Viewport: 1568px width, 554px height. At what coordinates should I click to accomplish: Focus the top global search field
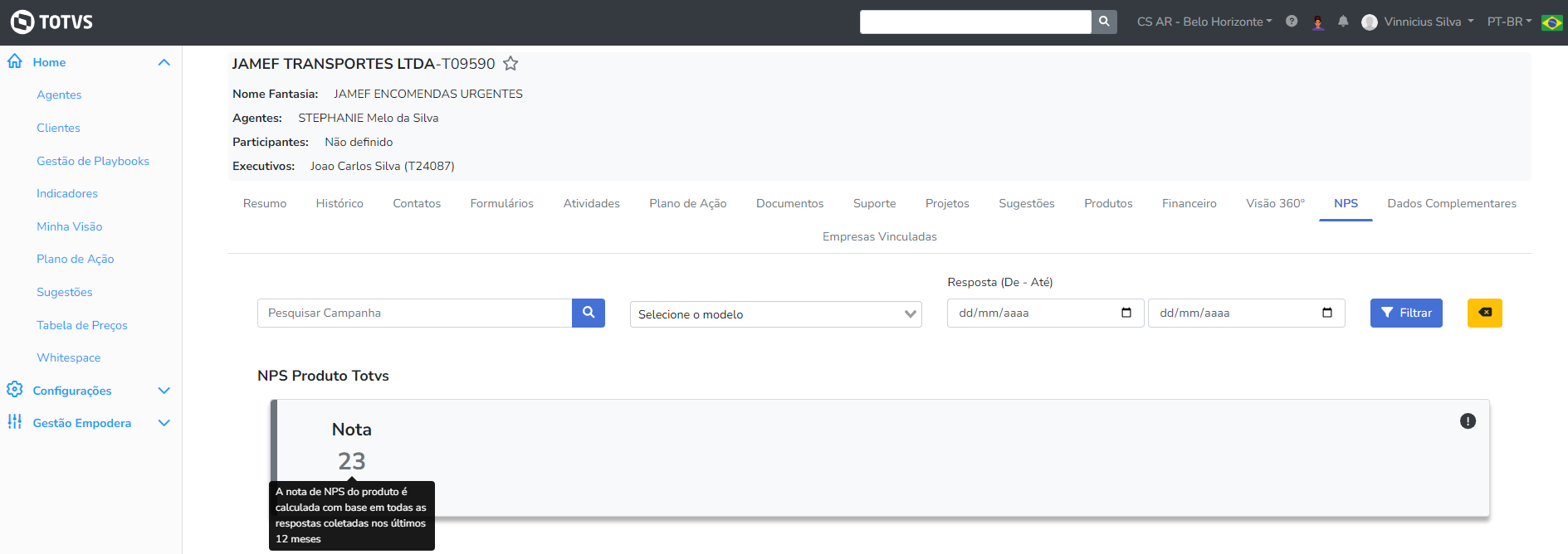point(975,22)
